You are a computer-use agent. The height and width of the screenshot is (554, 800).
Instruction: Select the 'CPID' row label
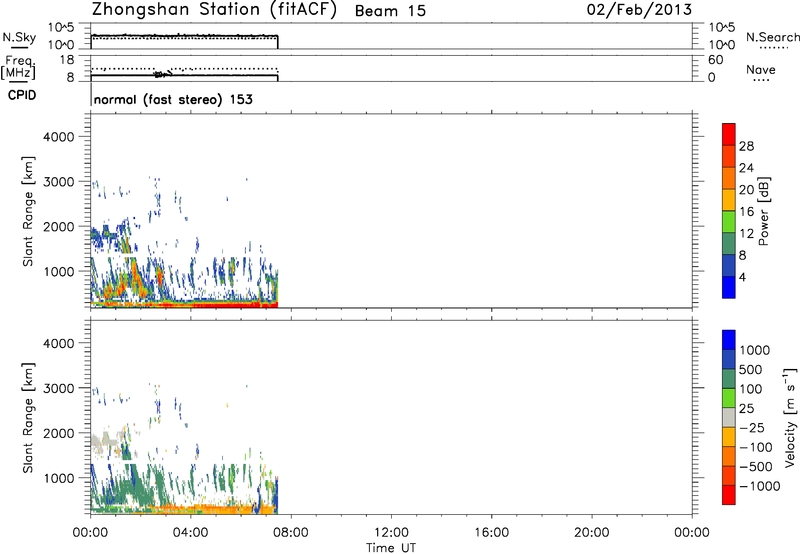click(22, 95)
